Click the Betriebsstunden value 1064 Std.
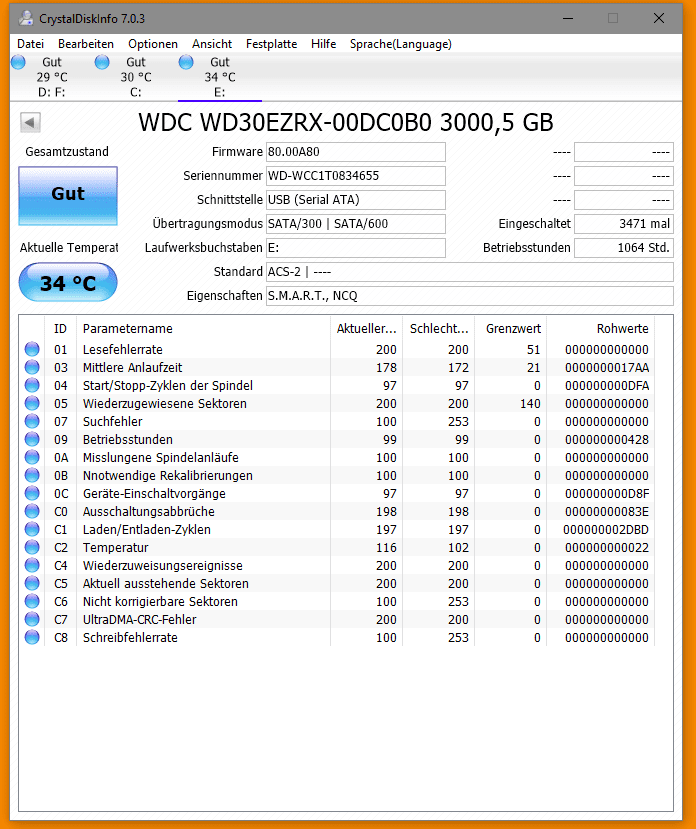Viewport: 696px width, 829px height. click(x=624, y=247)
